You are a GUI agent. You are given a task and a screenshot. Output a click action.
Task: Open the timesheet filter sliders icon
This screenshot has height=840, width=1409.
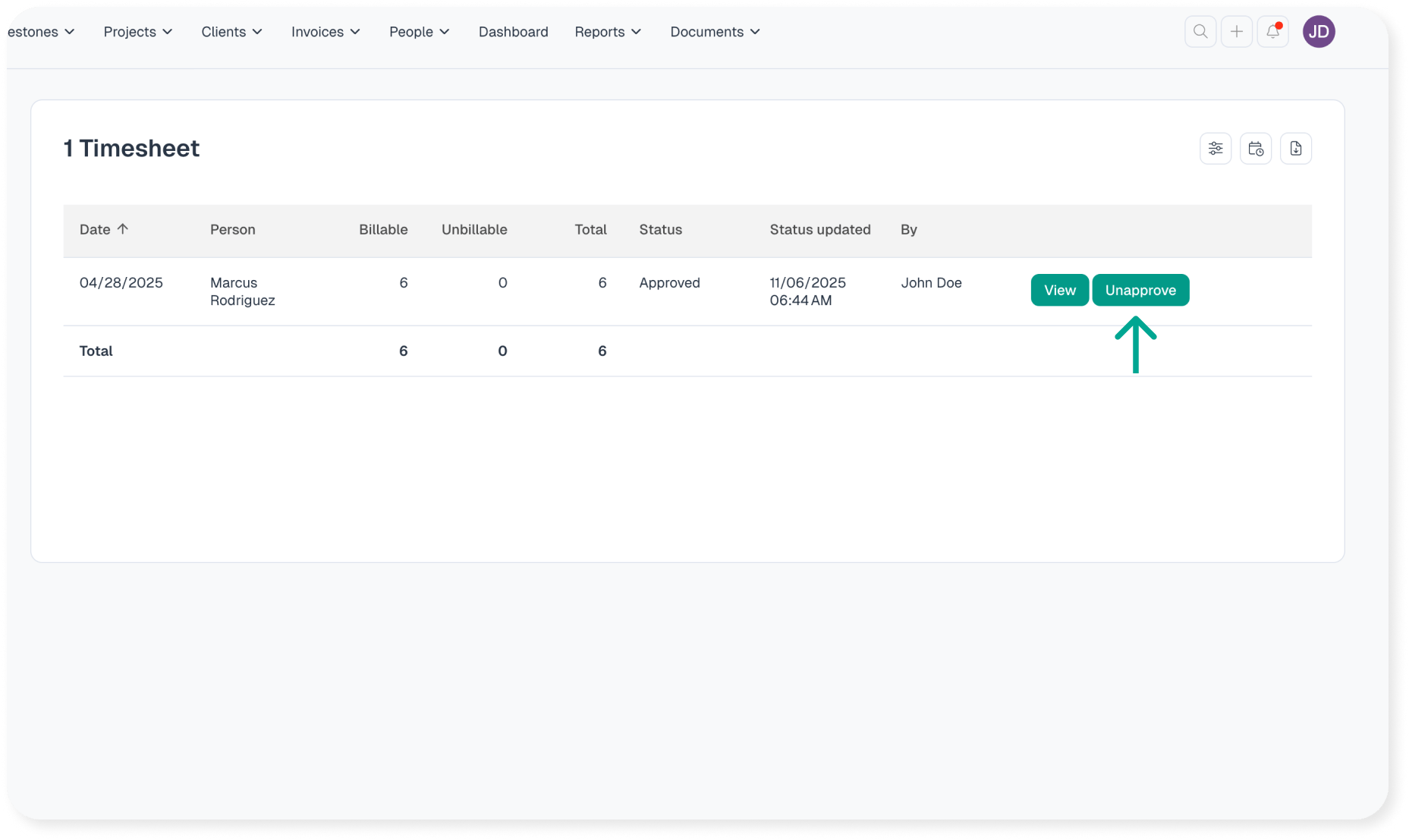[x=1215, y=149]
